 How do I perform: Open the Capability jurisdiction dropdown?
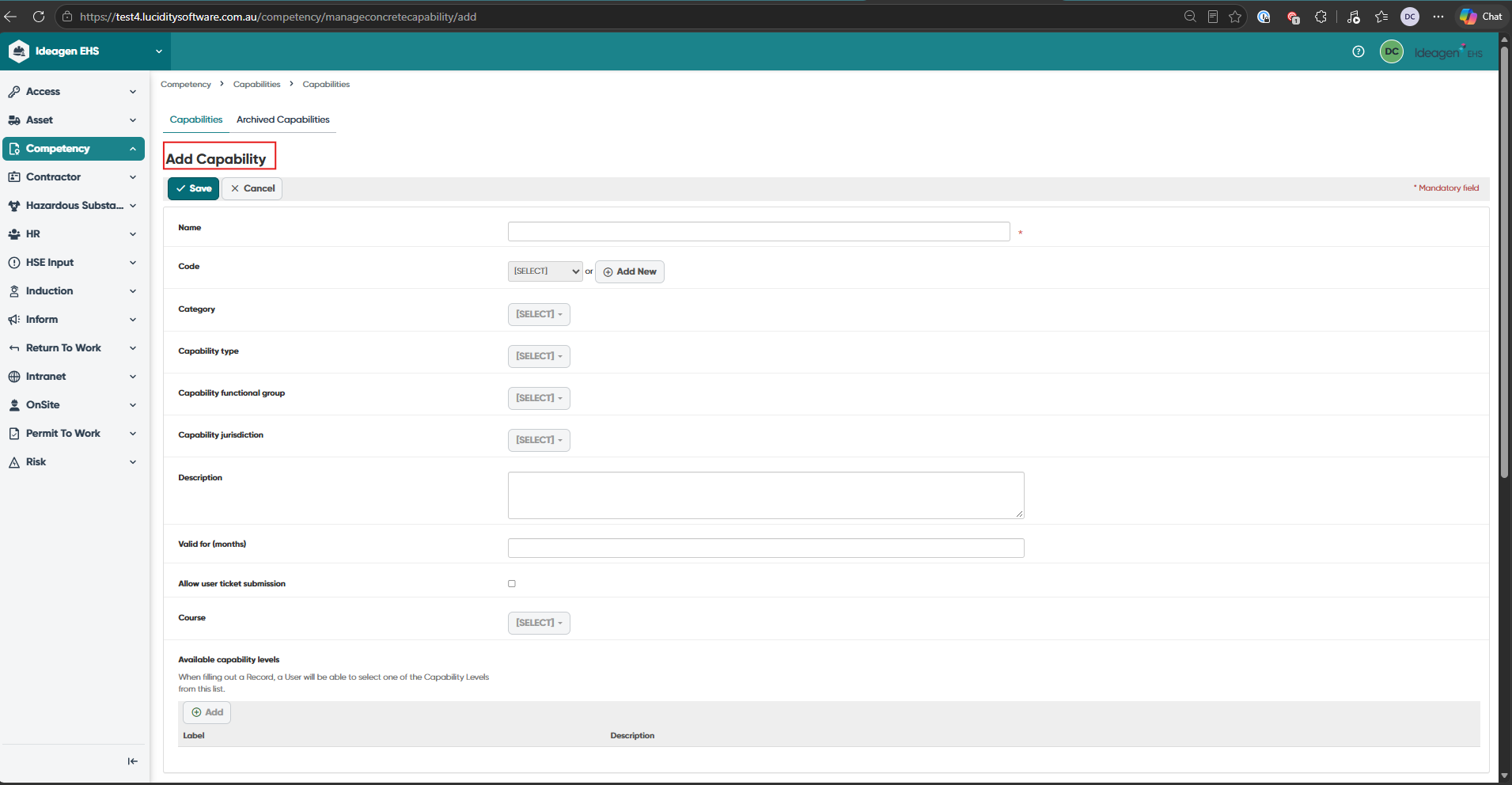539,440
